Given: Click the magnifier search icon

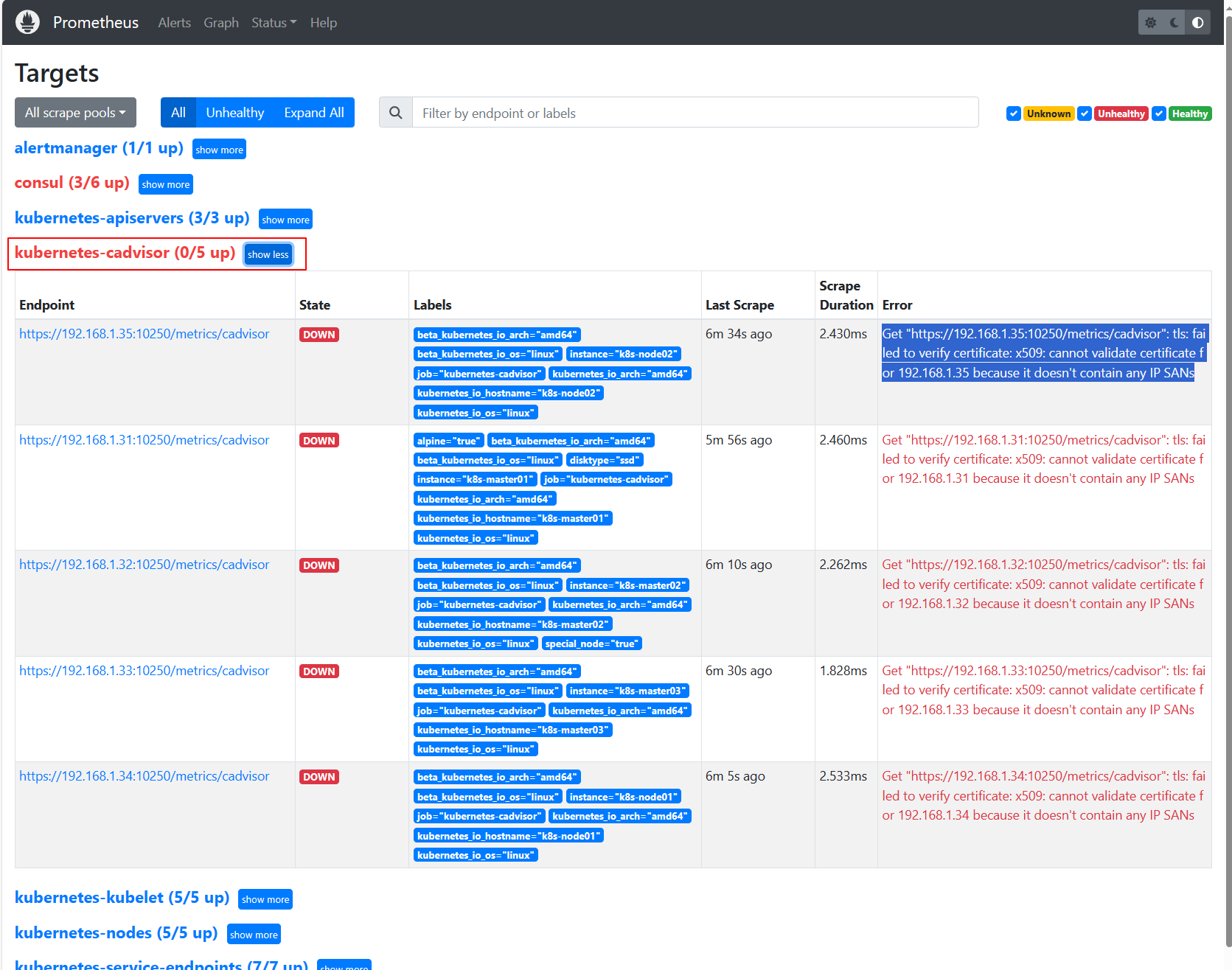Looking at the screenshot, I should pyautogui.click(x=396, y=113).
